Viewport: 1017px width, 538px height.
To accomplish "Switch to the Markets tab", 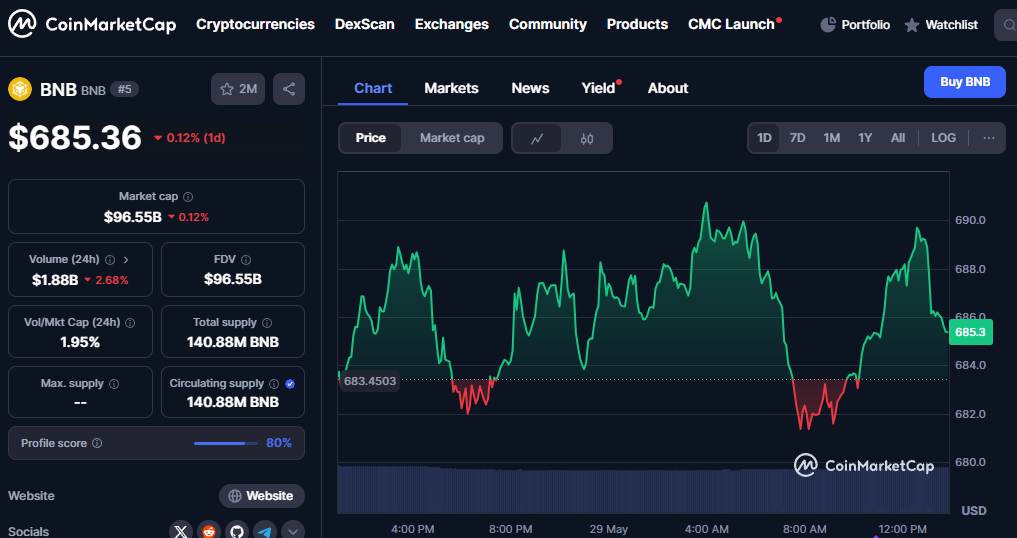I will pos(451,88).
